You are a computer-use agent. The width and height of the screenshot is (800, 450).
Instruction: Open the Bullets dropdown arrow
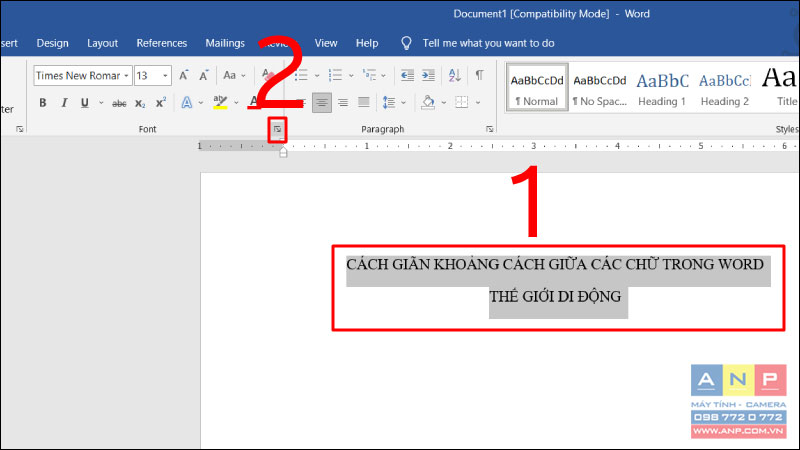[x=317, y=76]
